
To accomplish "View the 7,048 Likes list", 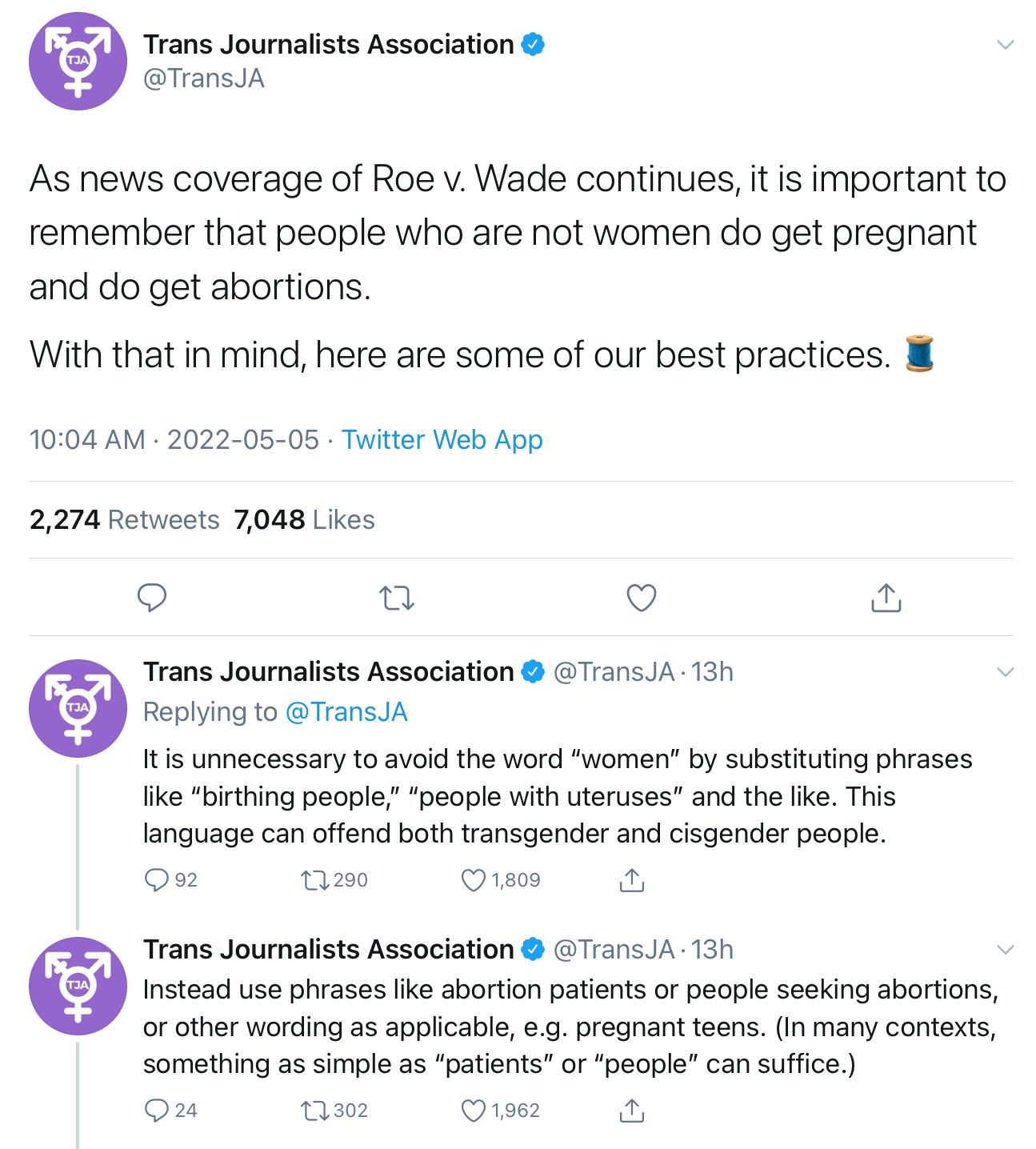I will [x=304, y=519].
